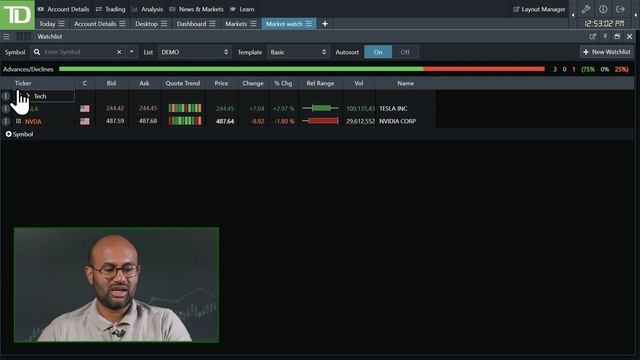
Task: Click the presenter video thumbnail
Action: coord(116,285)
